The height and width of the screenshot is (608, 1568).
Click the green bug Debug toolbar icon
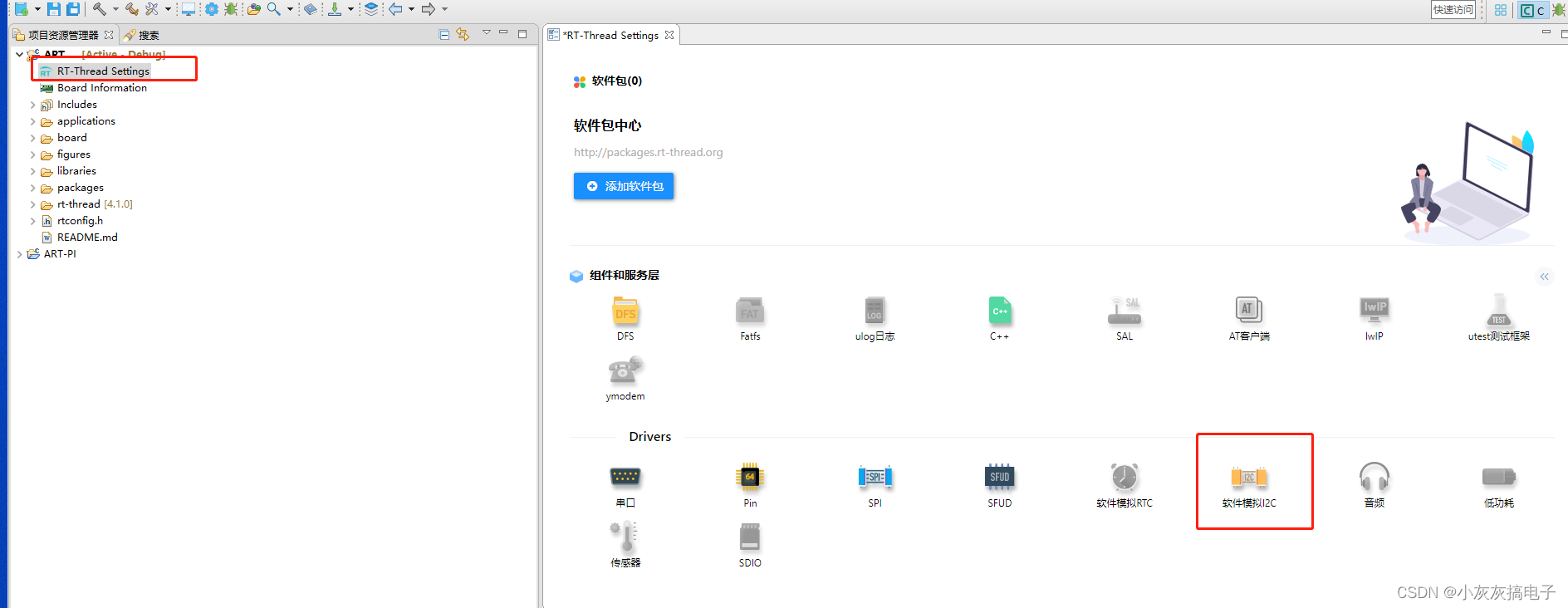pos(231,9)
